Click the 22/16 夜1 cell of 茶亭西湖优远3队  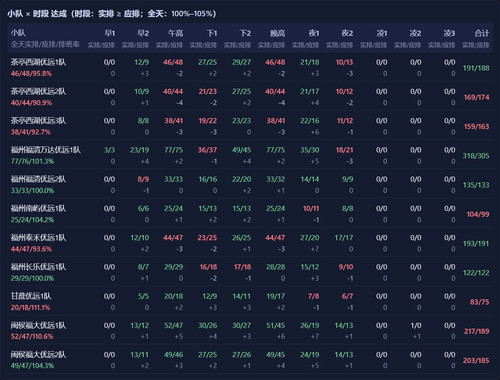tap(310, 121)
